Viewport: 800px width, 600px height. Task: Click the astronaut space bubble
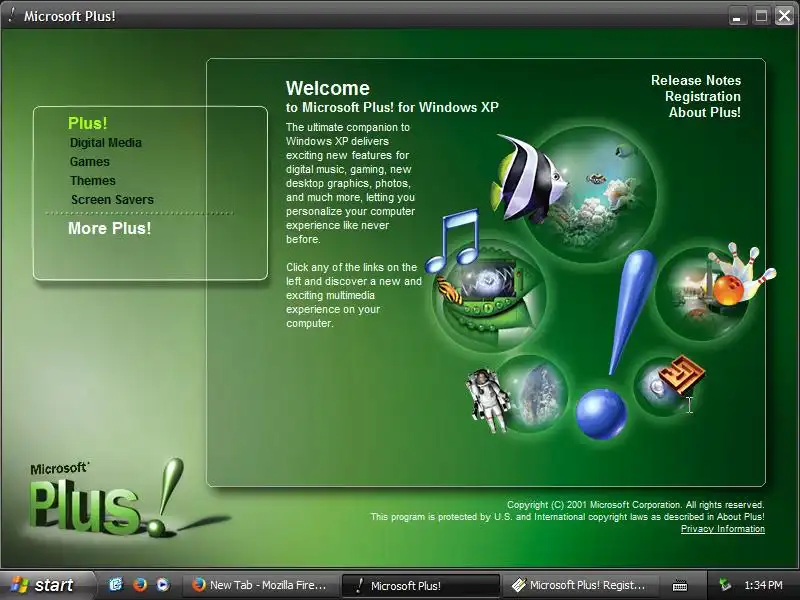[518, 393]
